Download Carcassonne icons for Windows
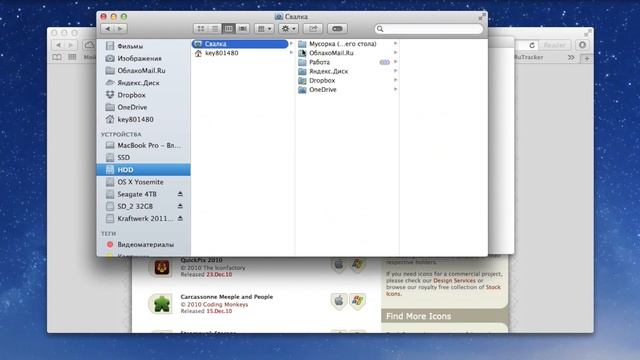This screenshot has width=640, height=360. pos(358,301)
